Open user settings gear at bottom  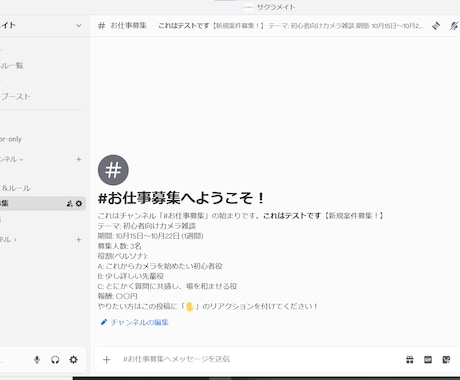pyautogui.click(x=74, y=360)
